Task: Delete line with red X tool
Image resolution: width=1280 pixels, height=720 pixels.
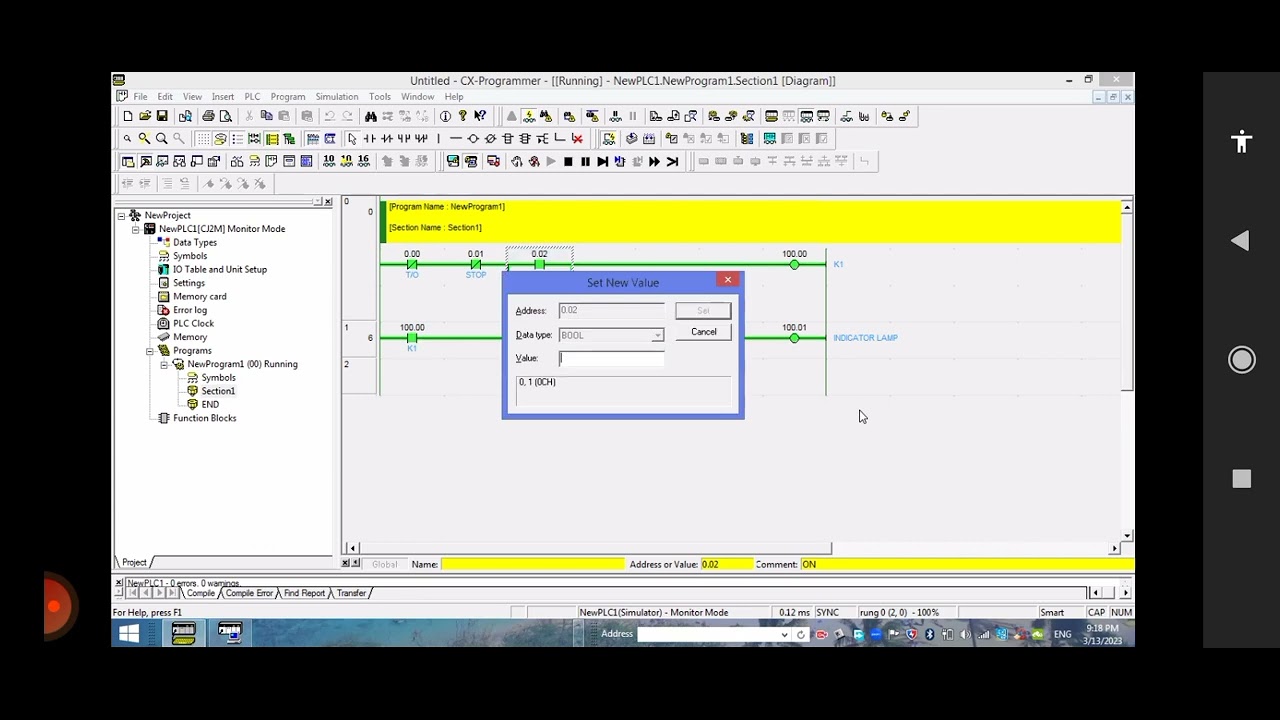Action: tap(577, 138)
